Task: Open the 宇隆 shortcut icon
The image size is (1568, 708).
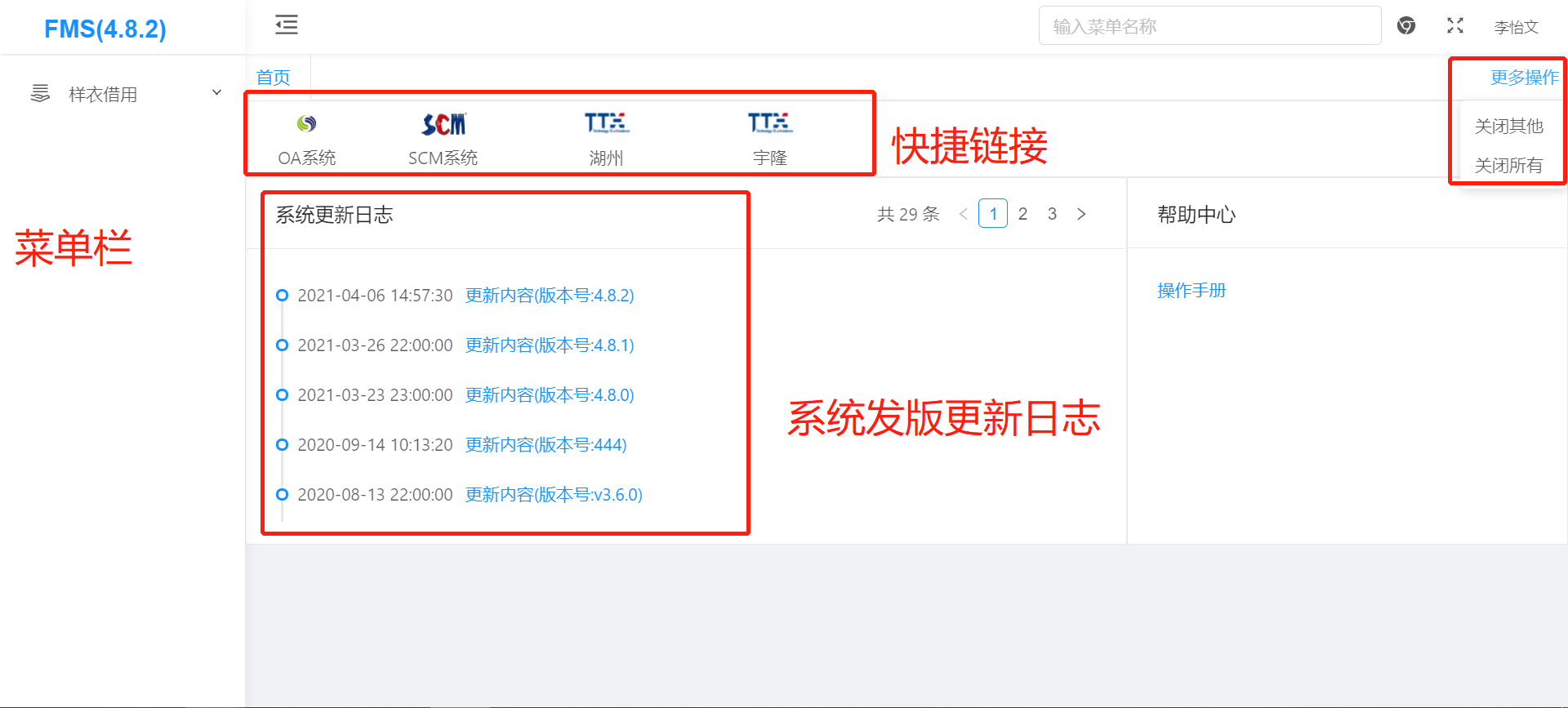Action: click(x=769, y=123)
